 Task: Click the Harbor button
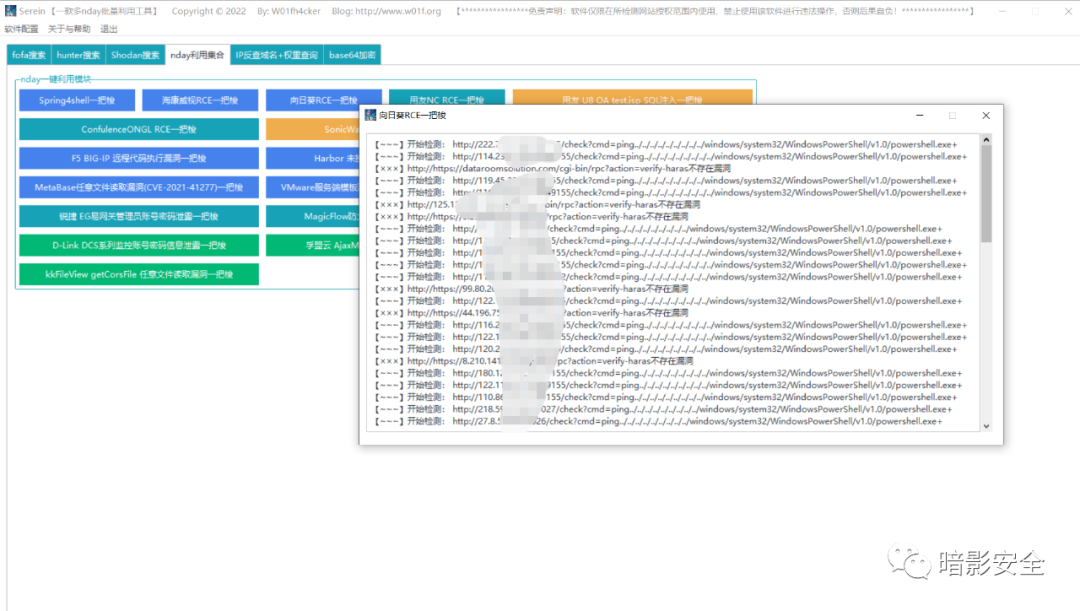(x=313, y=158)
